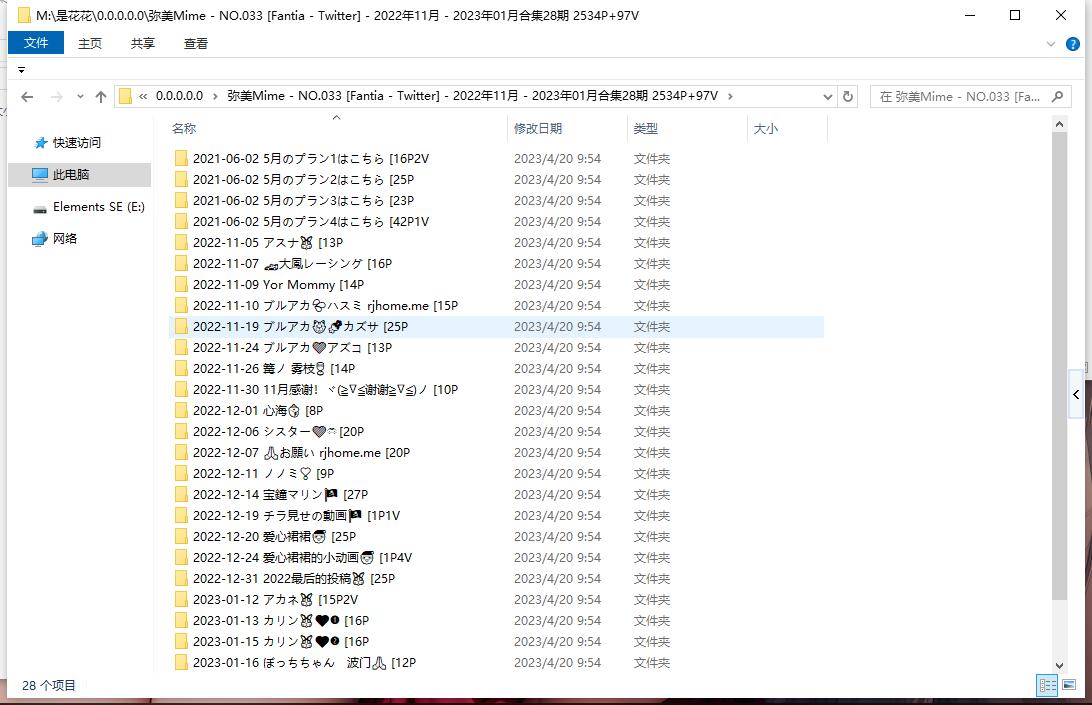Image resolution: width=1092 pixels, height=705 pixels.
Task: Click the Network item in navigation pane
Action: pyautogui.click(x=64, y=239)
